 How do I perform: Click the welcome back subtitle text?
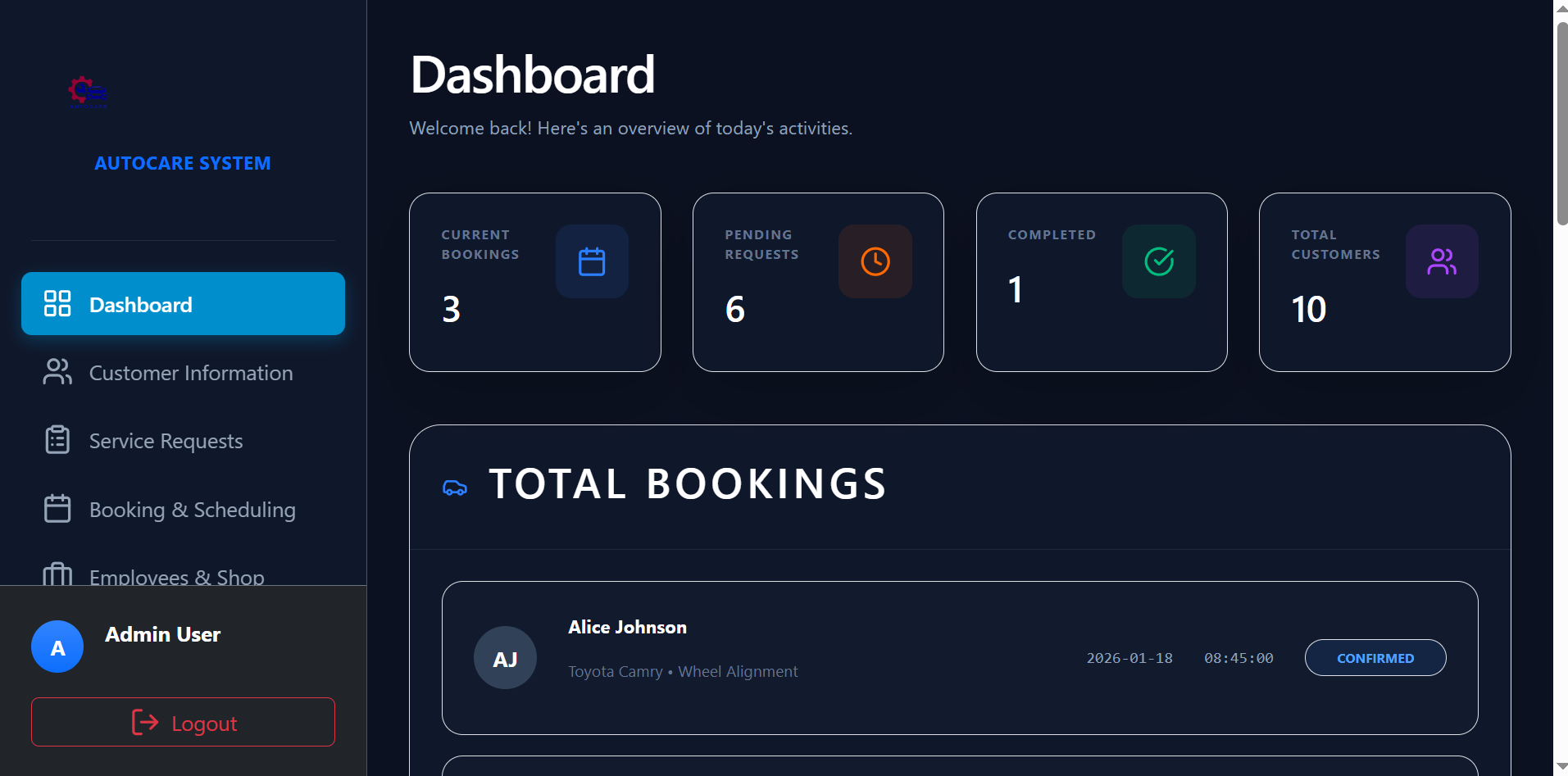coord(631,129)
